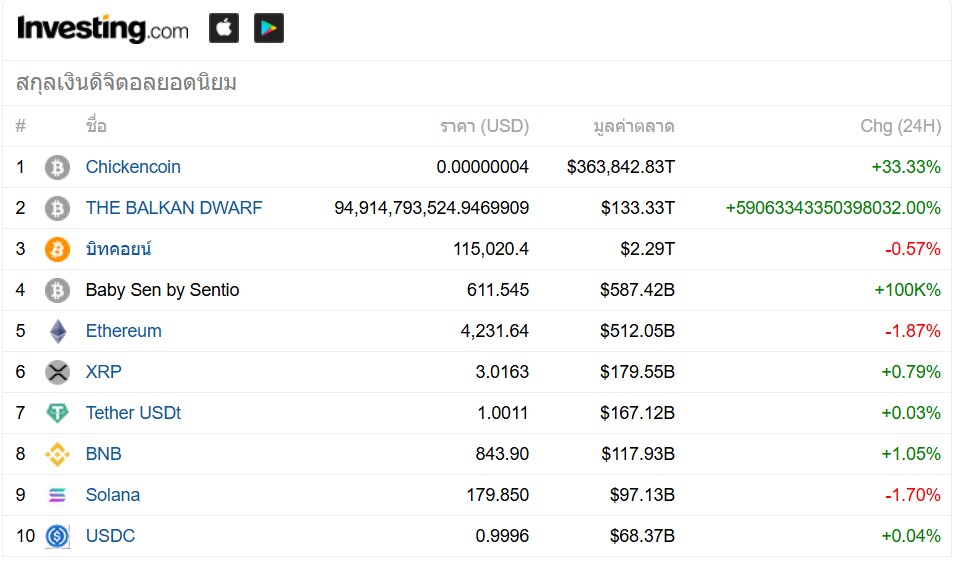Click market cap $2.29T
959x562 pixels.
point(648,249)
